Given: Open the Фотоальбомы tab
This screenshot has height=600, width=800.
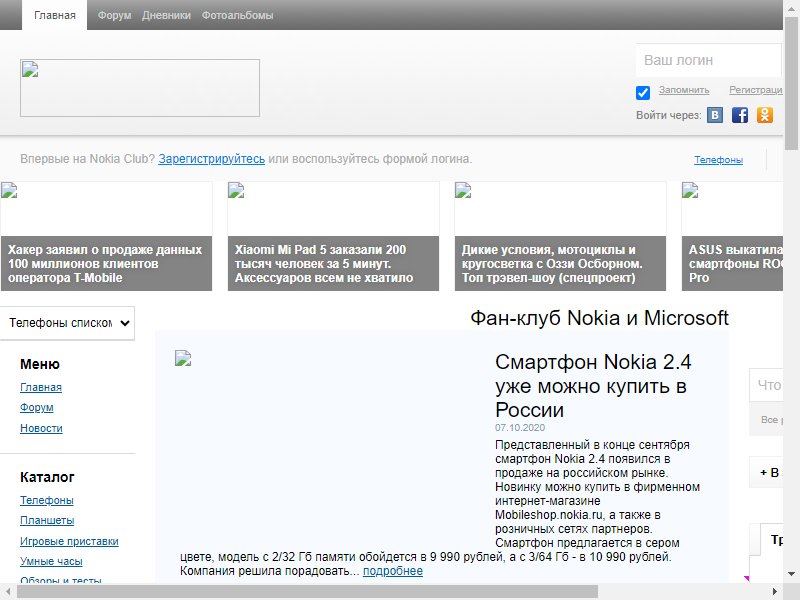Looking at the screenshot, I should (x=237, y=15).
